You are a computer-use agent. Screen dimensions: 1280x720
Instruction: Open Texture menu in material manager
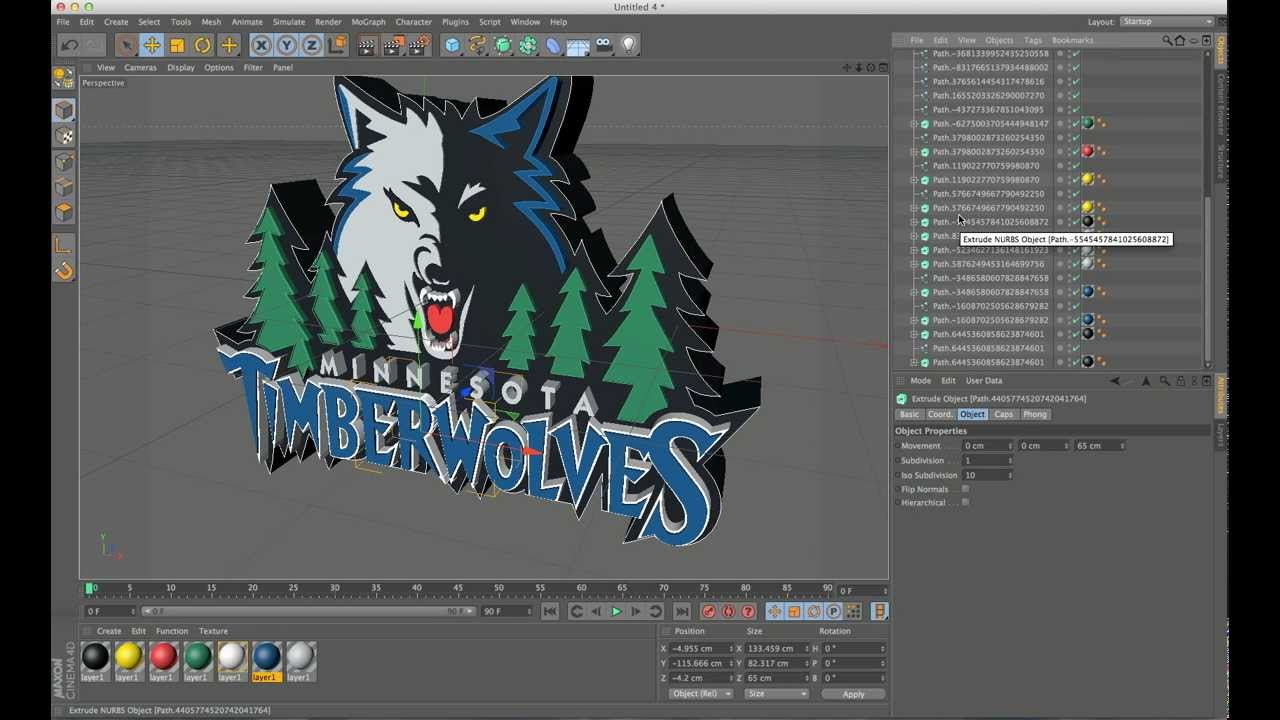pos(213,631)
